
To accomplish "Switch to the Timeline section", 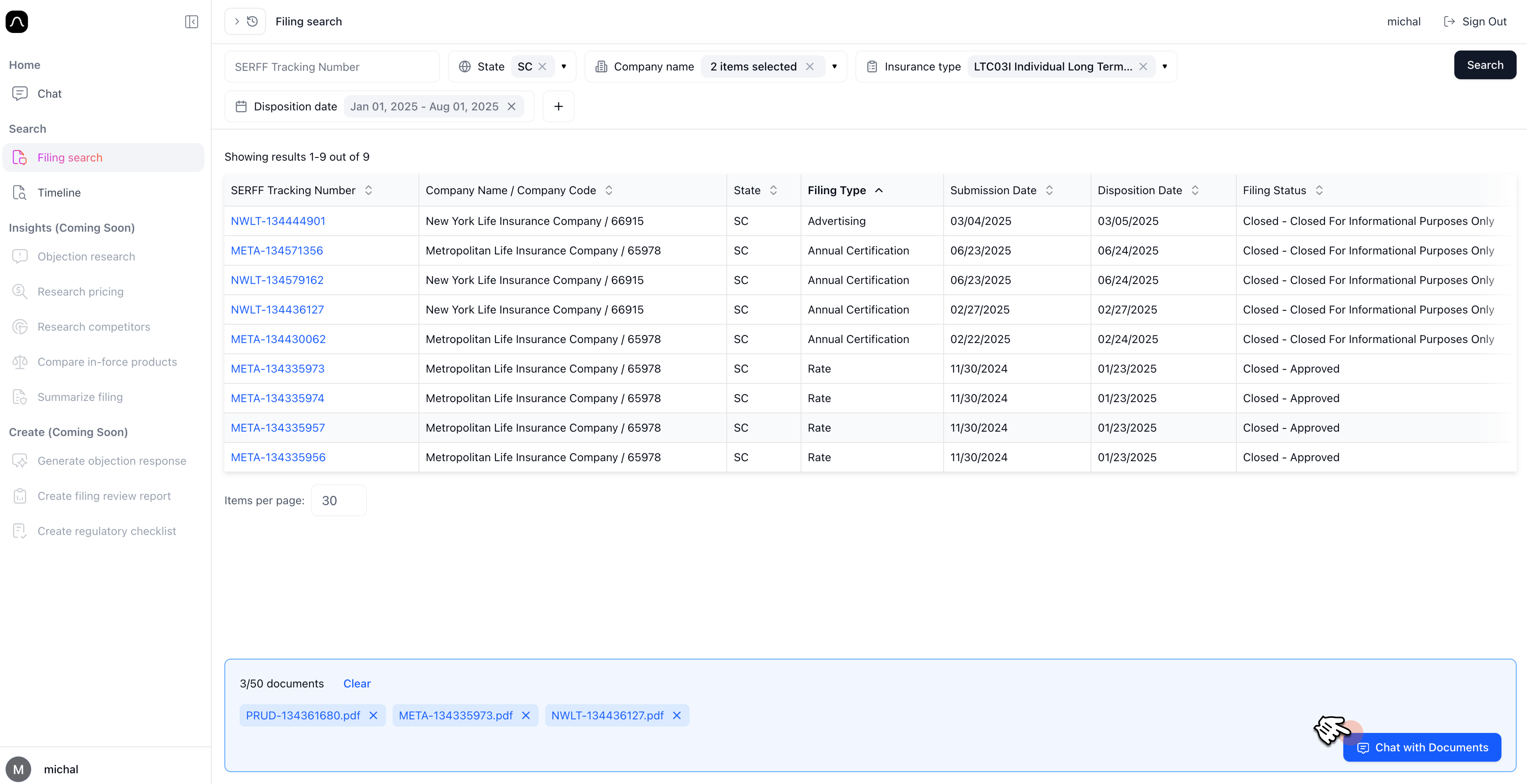I will pos(59,192).
